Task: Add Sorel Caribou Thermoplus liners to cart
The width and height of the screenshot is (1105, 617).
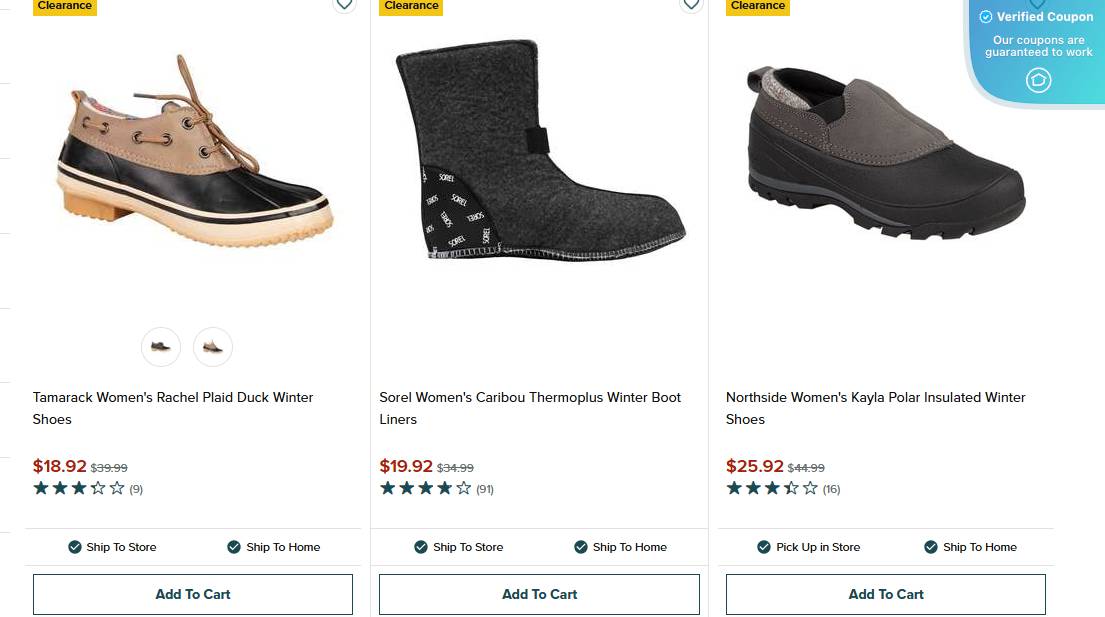Action: [x=539, y=594]
